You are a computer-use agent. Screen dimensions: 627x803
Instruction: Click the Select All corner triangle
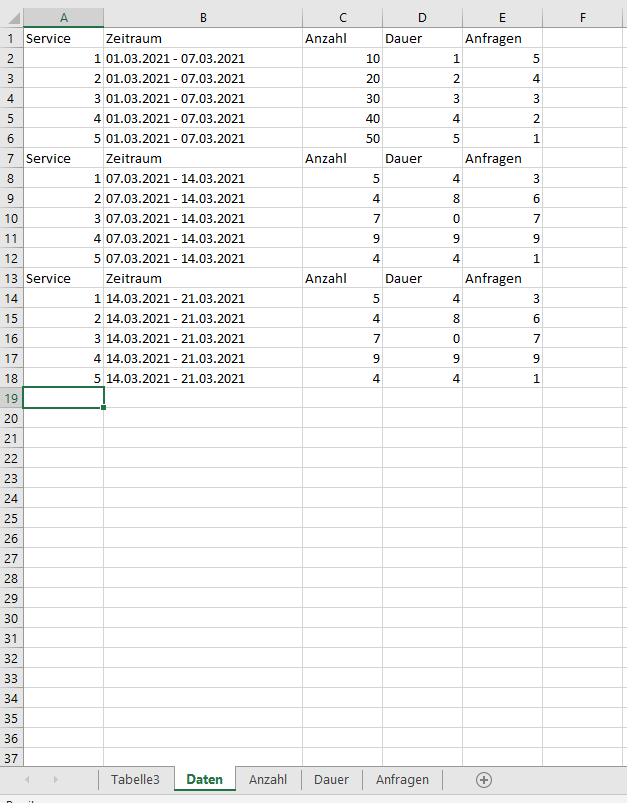click(x=14, y=18)
